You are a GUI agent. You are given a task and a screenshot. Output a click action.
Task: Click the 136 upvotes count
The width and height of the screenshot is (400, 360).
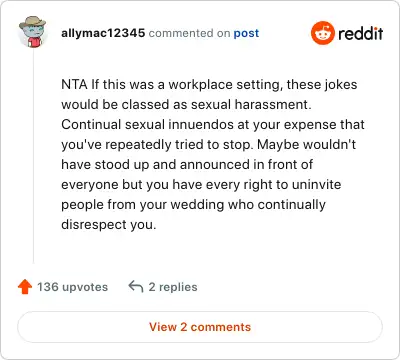[x=72, y=287]
